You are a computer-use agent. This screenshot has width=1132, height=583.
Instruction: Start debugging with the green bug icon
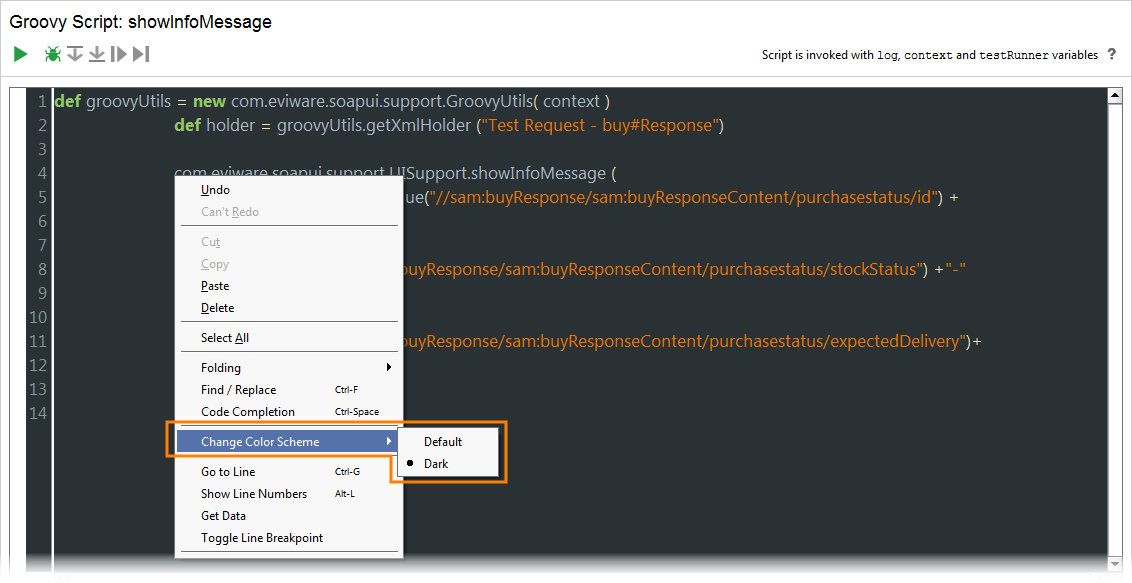(52, 54)
